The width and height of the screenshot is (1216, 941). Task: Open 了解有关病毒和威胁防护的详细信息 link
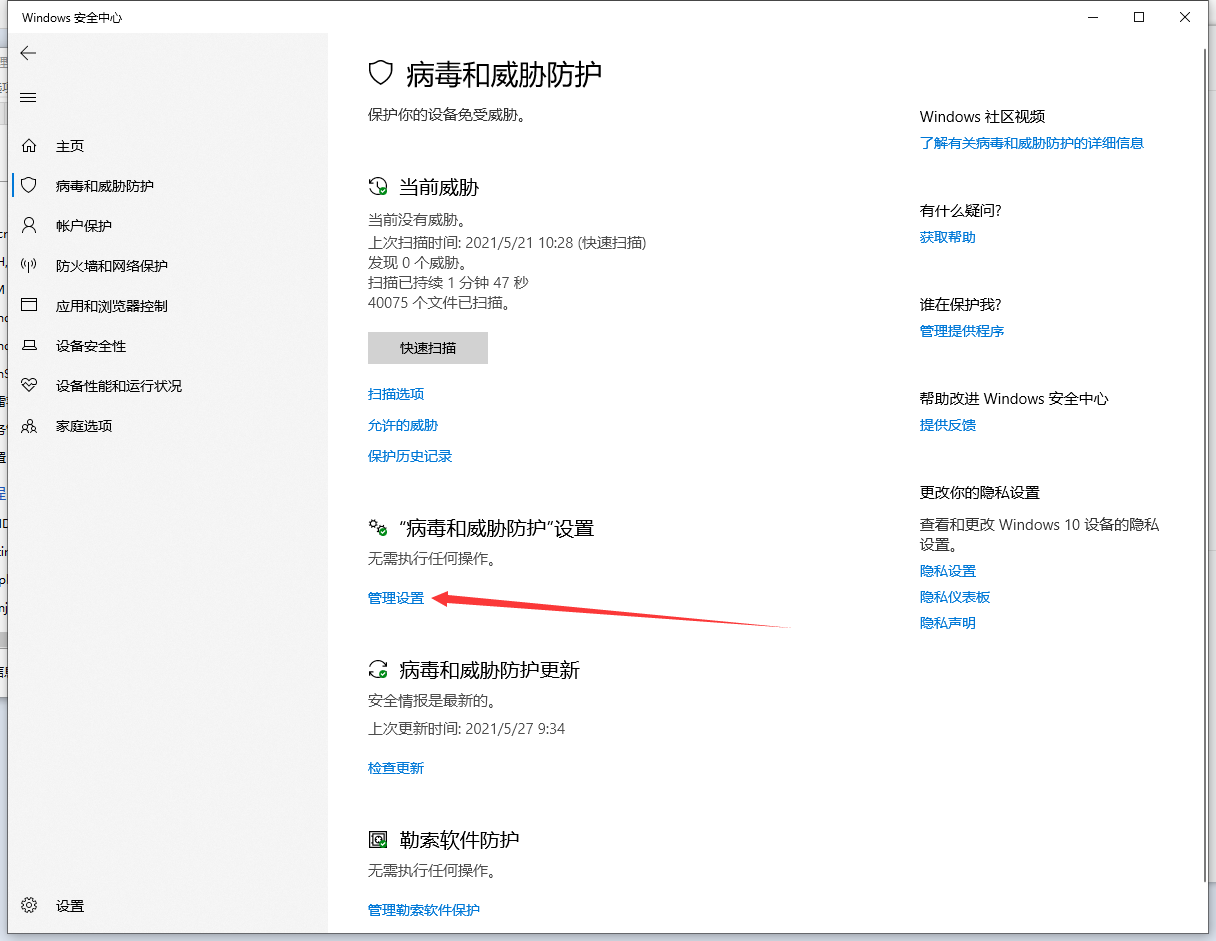(x=1032, y=143)
